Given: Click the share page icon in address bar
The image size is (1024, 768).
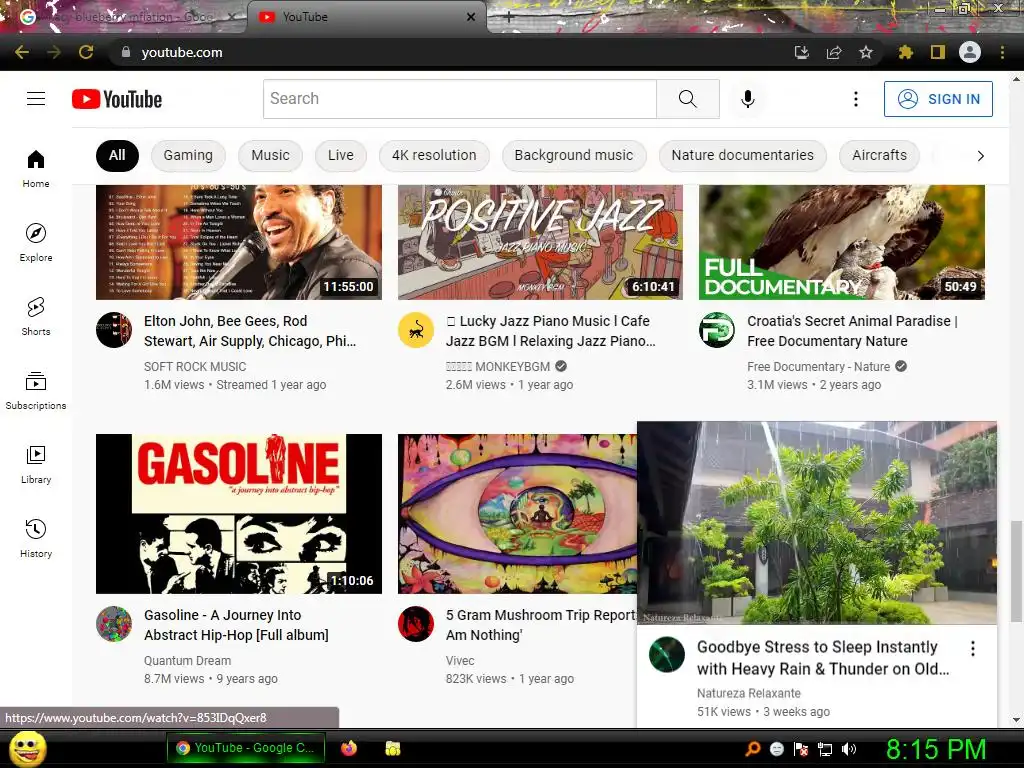Looking at the screenshot, I should 834,52.
